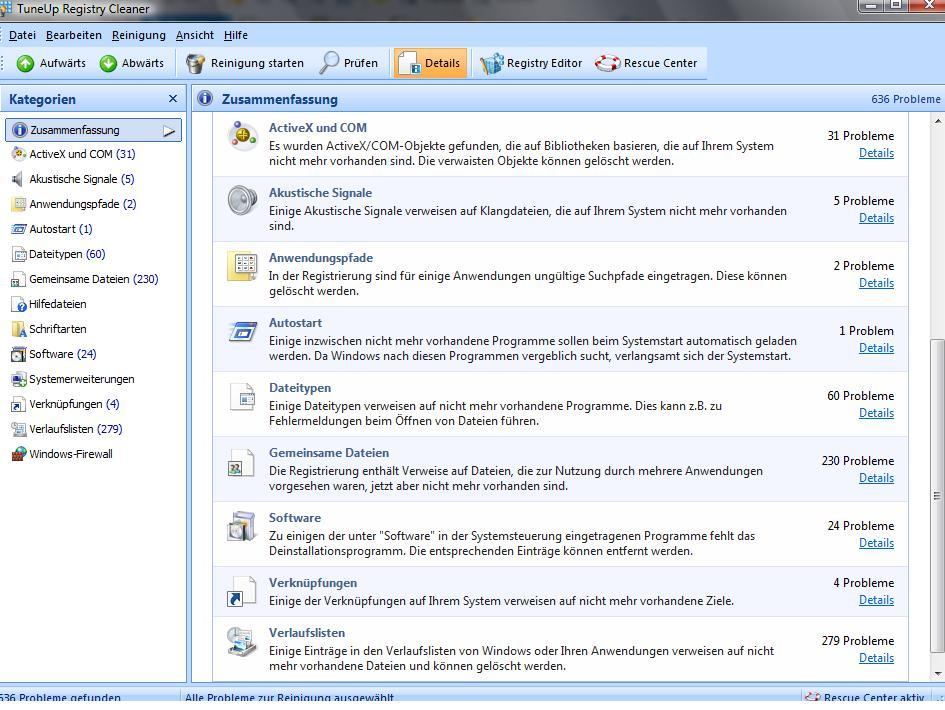Open Details link for Dateitypen
Image resolution: width=945 pixels, height=710 pixels.
tap(876, 413)
